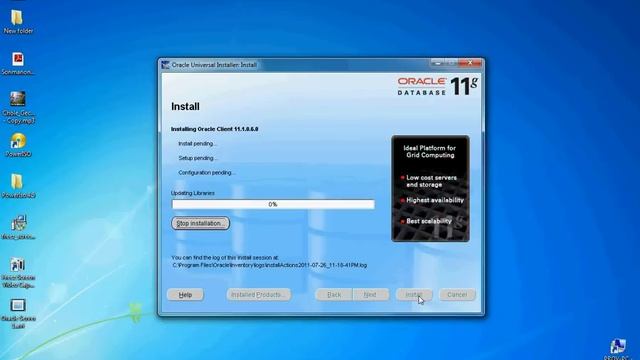Launch the Screen Video Capture desktop icon

[x=18, y=273]
